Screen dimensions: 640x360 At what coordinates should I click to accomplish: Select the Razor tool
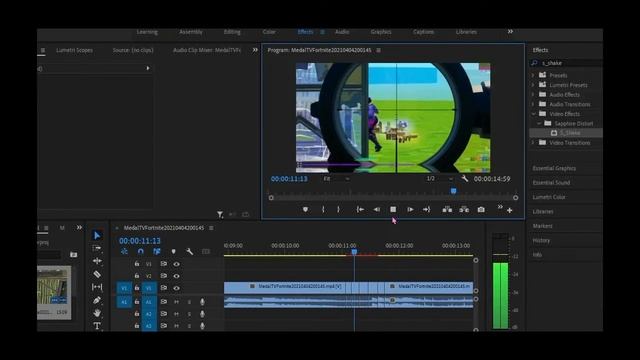coord(97,274)
